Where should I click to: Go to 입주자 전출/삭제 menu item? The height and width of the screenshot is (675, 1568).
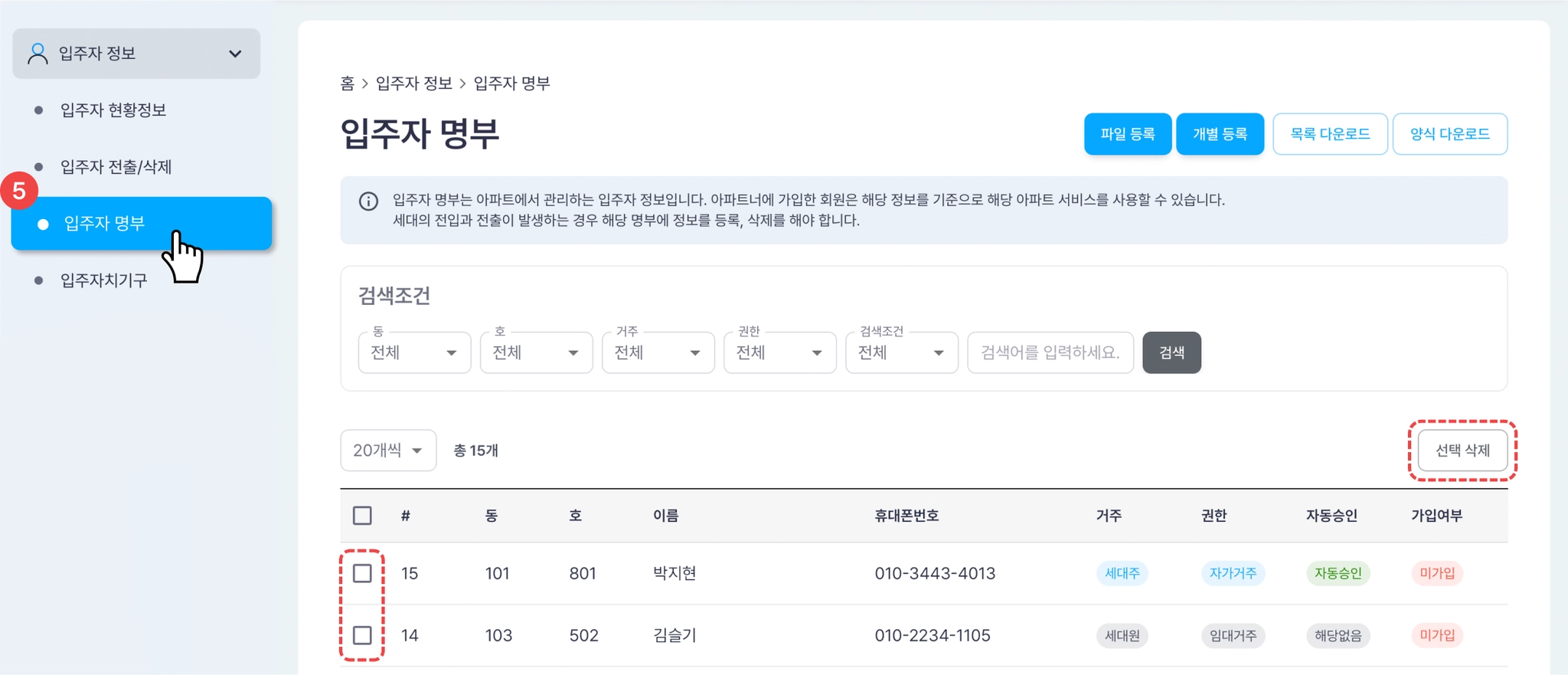coord(116,167)
